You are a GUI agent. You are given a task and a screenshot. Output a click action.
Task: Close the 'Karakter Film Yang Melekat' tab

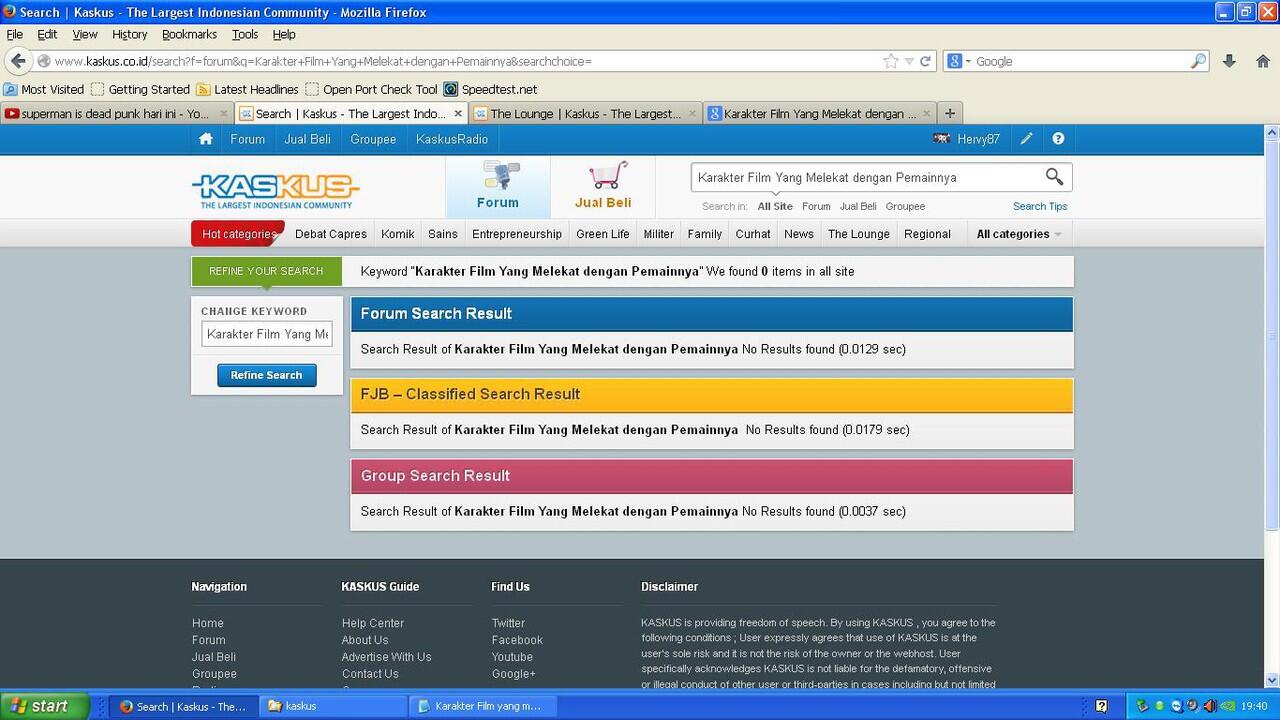(926, 114)
